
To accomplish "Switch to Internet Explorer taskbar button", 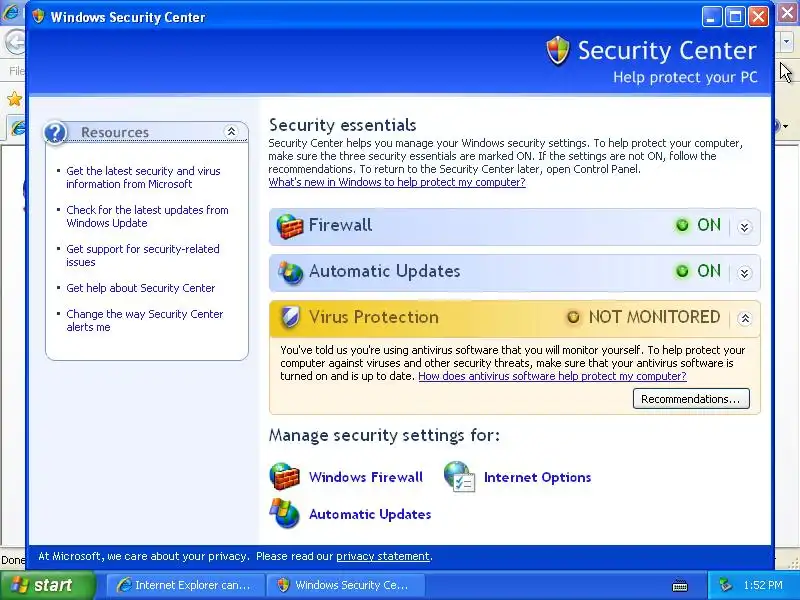I will coord(186,585).
